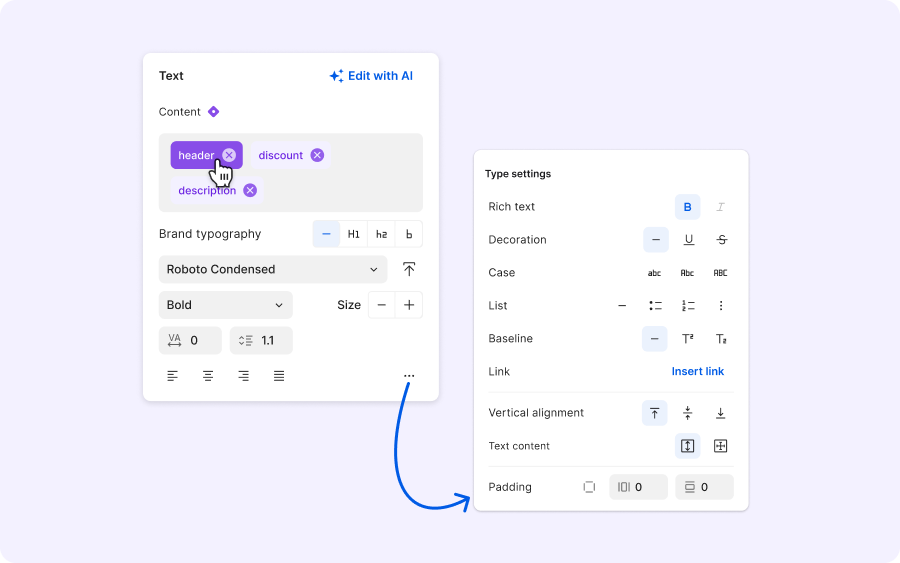The height and width of the screenshot is (563, 900).
Task: Click the dynamic content diamond icon
Action: coord(213,112)
